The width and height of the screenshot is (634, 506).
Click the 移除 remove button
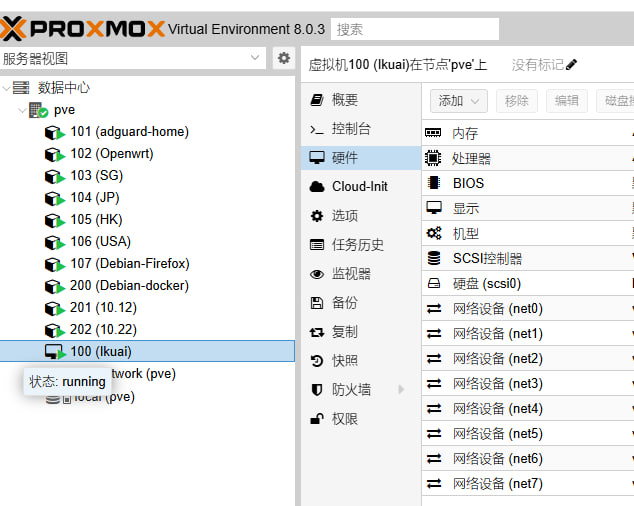516,100
